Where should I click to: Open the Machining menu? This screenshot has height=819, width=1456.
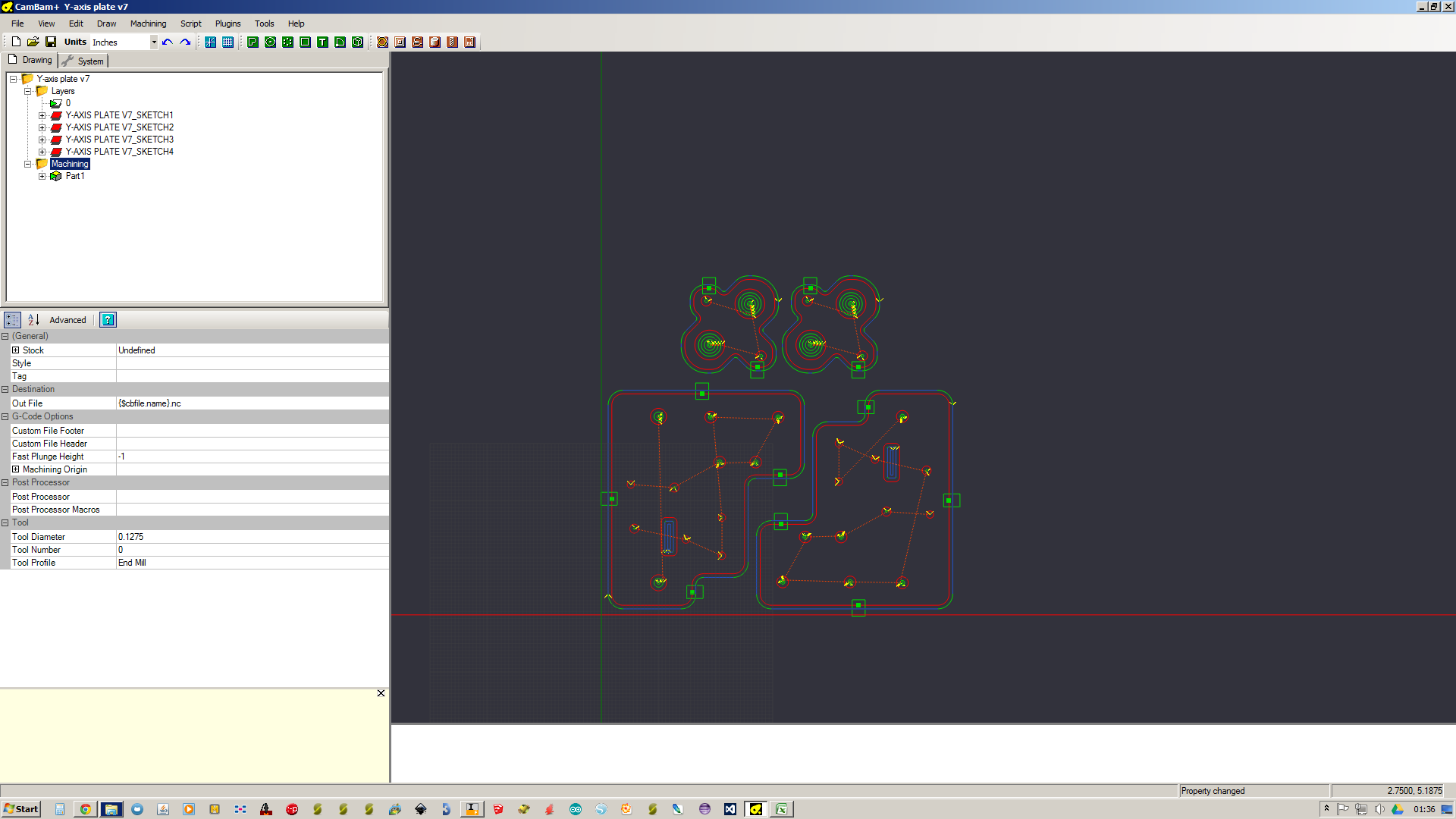click(148, 23)
